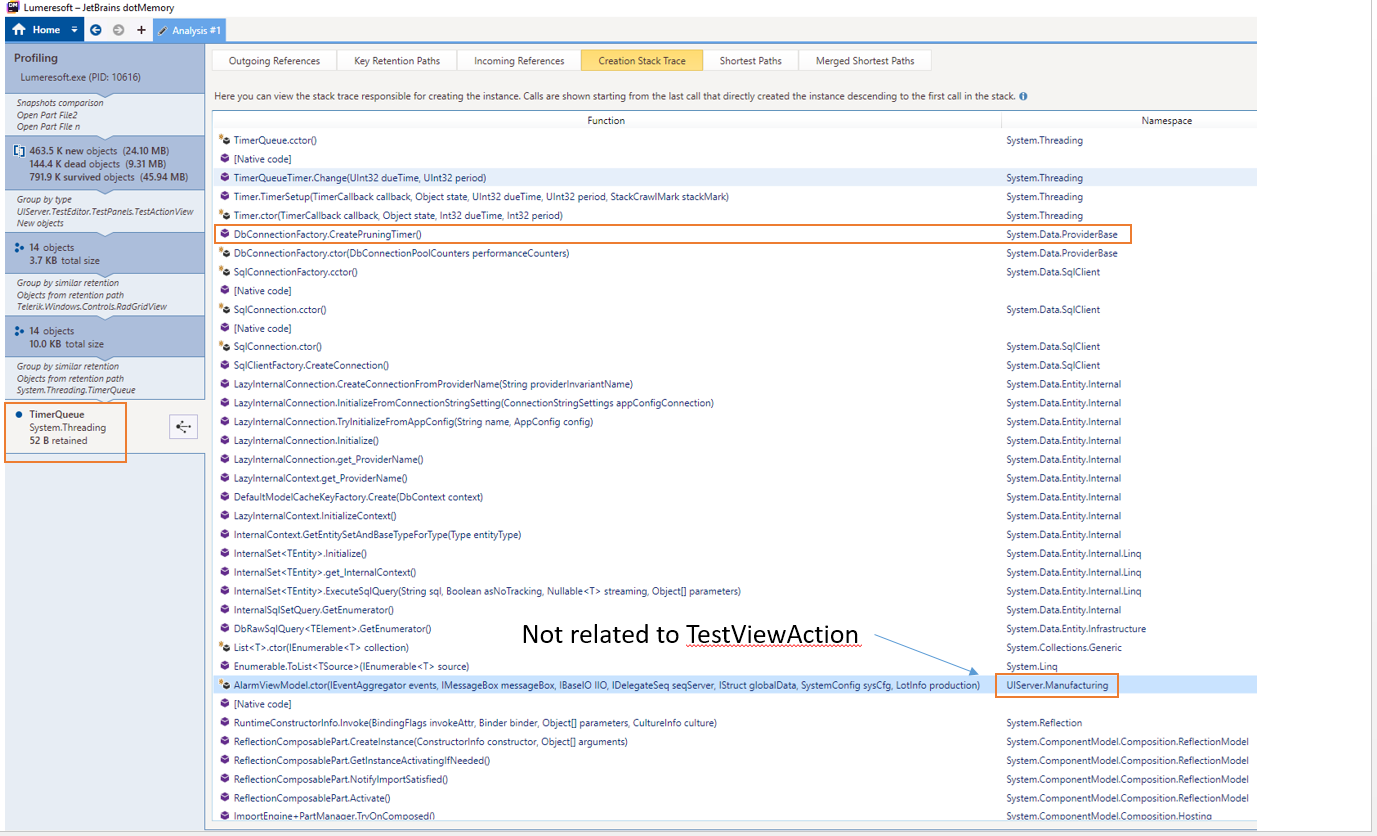Open the Home dropdown arrow menu
The image size is (1377, 836).
point(74,30)
